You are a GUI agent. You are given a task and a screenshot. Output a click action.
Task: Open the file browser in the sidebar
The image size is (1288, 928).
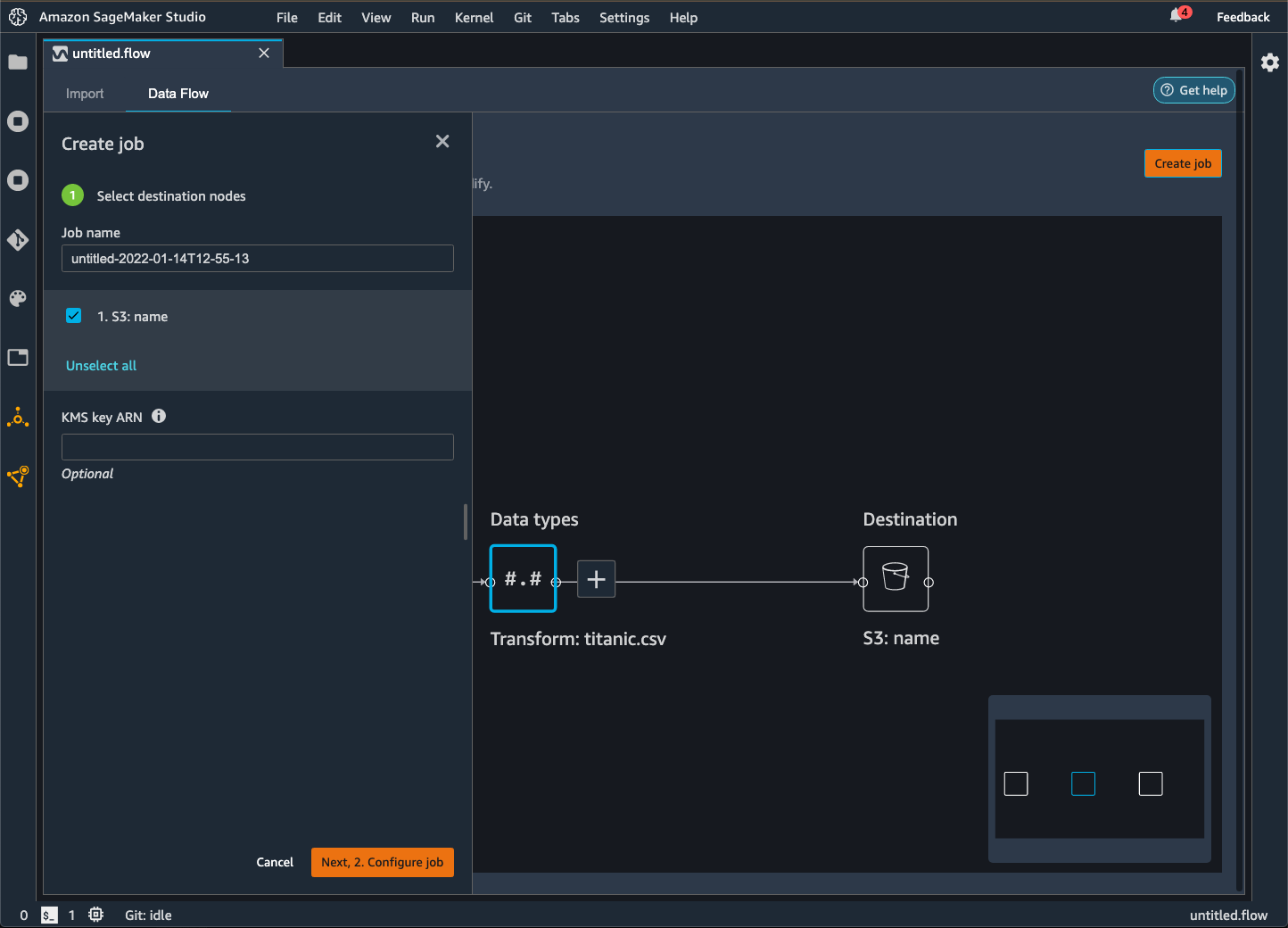pyautogui.click(x=18, y=62)
